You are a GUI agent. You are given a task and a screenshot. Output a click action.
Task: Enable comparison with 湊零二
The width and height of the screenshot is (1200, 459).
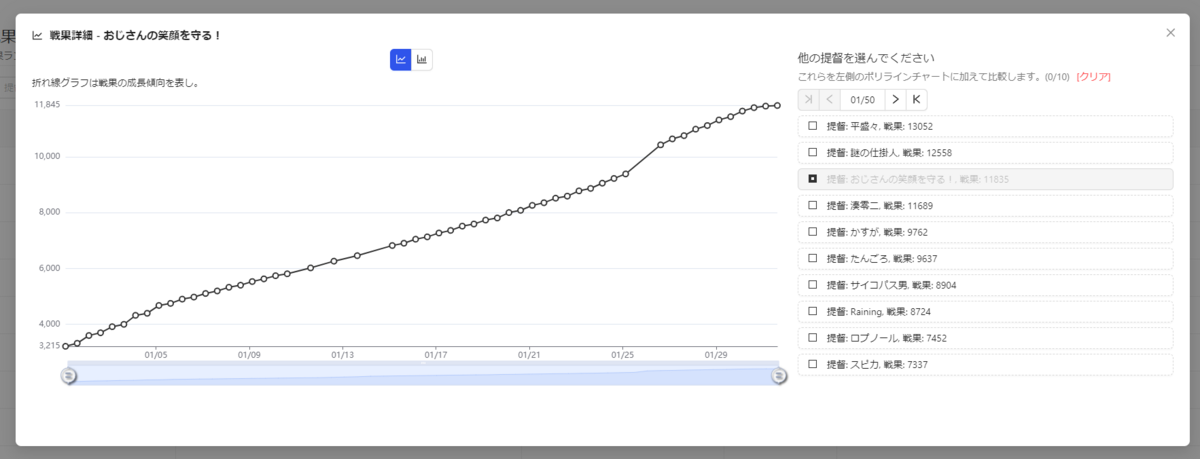pyautogui.click(x=812, y=205)
